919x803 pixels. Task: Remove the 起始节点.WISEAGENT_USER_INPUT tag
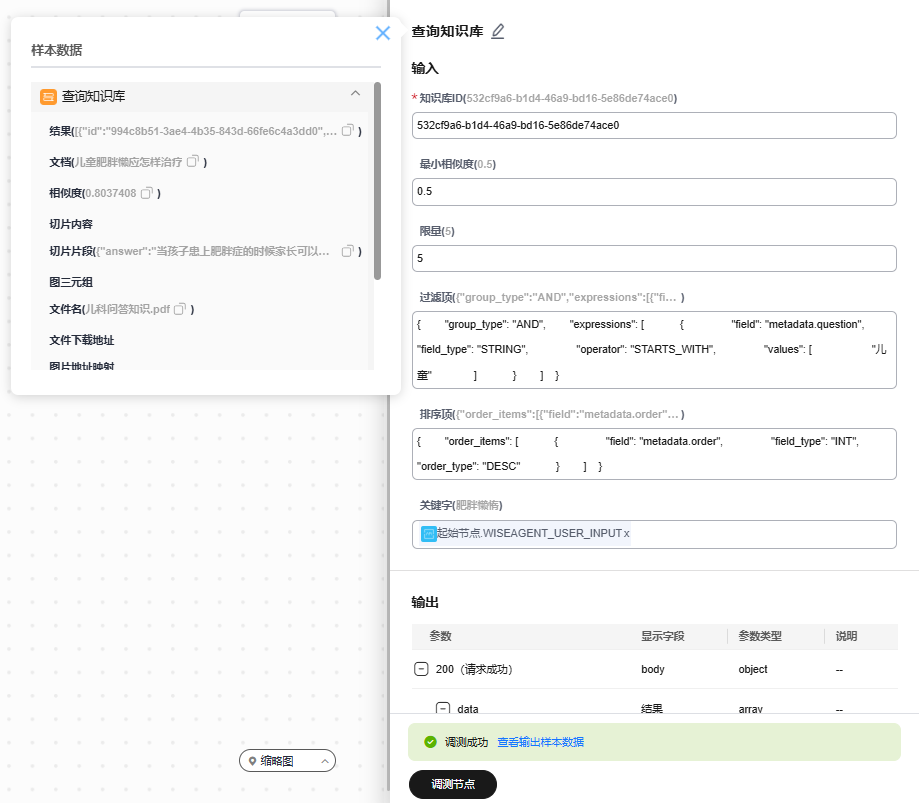coord(627,534)
